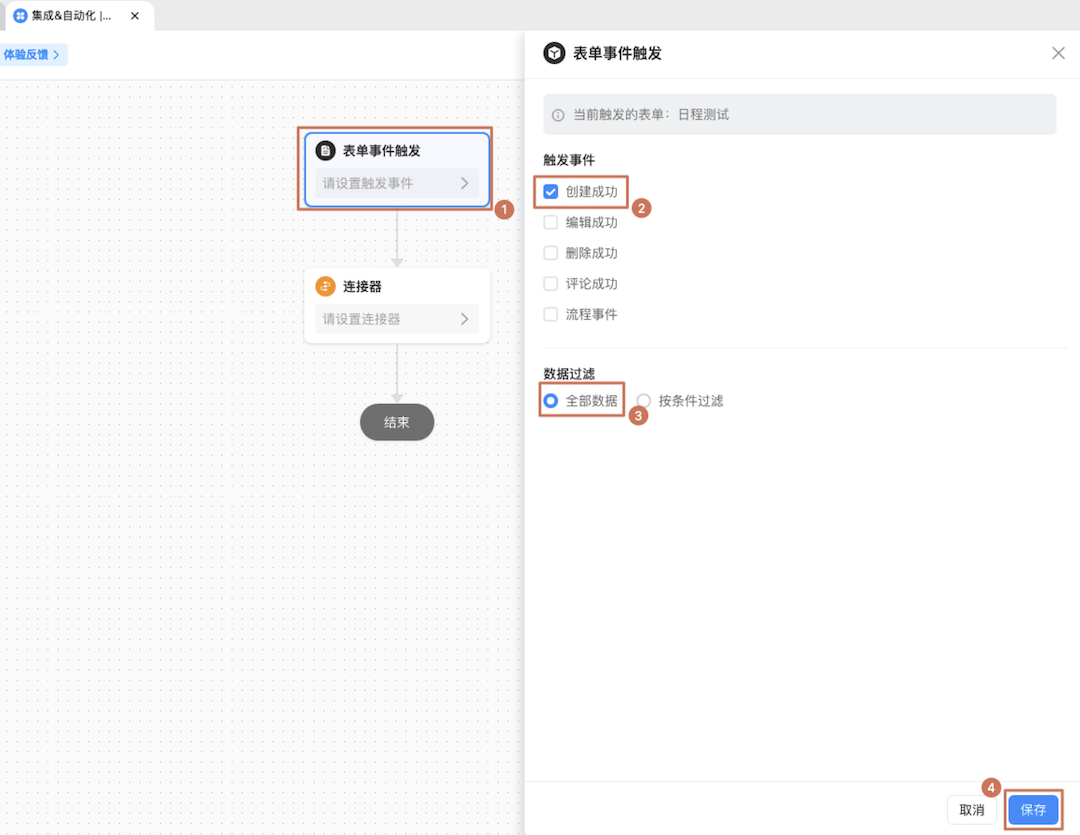Click the 当前触发的表单：日程测试 notice
This screenshot has width=1080, height=835.
point(799,114)
